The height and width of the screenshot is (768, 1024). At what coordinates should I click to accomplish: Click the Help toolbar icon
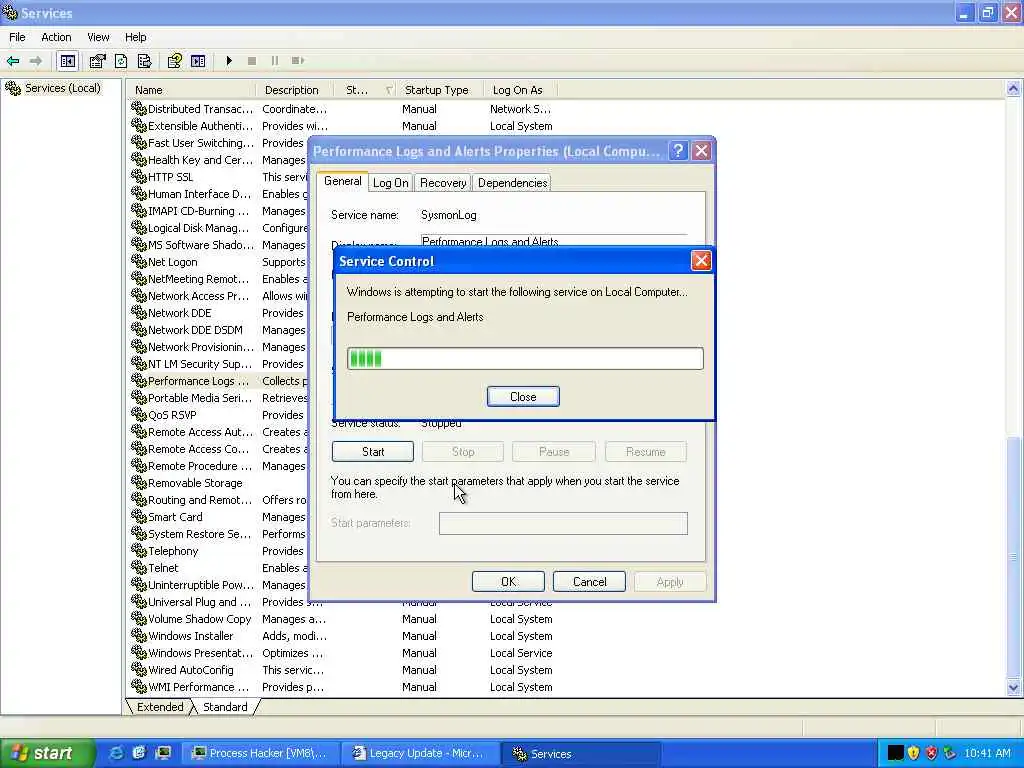pos(174,61)
